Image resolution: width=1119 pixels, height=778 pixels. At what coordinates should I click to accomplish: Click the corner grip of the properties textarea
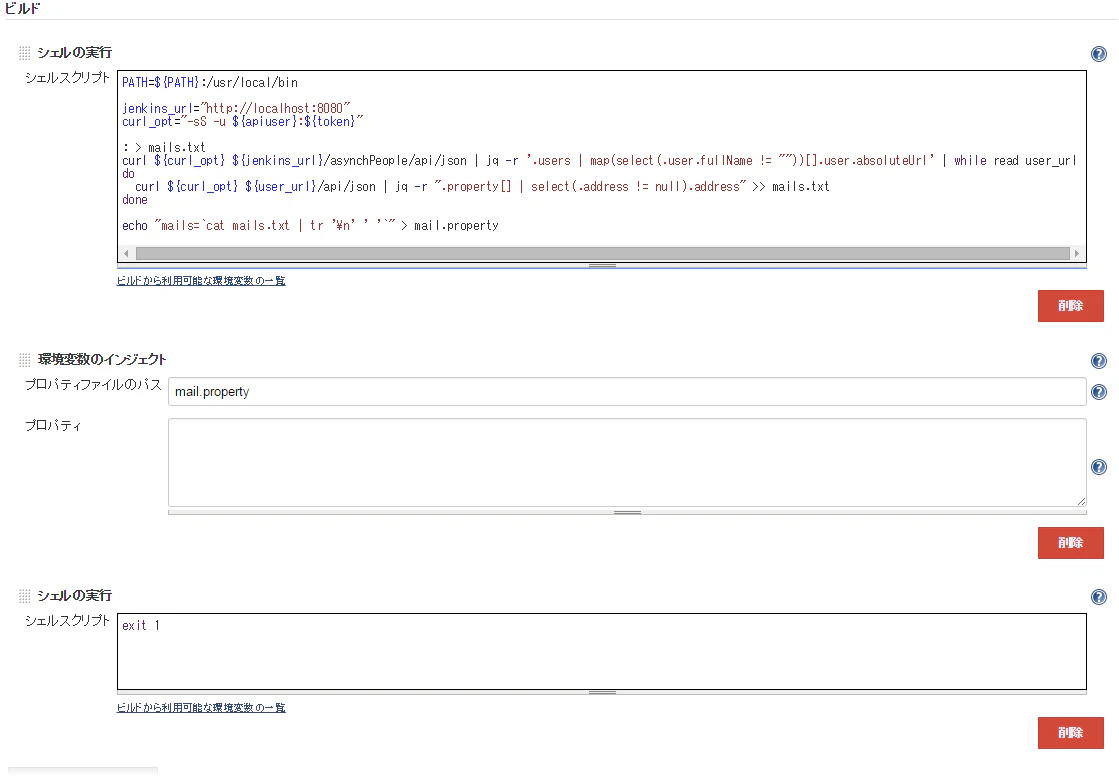click(1081, 502)
